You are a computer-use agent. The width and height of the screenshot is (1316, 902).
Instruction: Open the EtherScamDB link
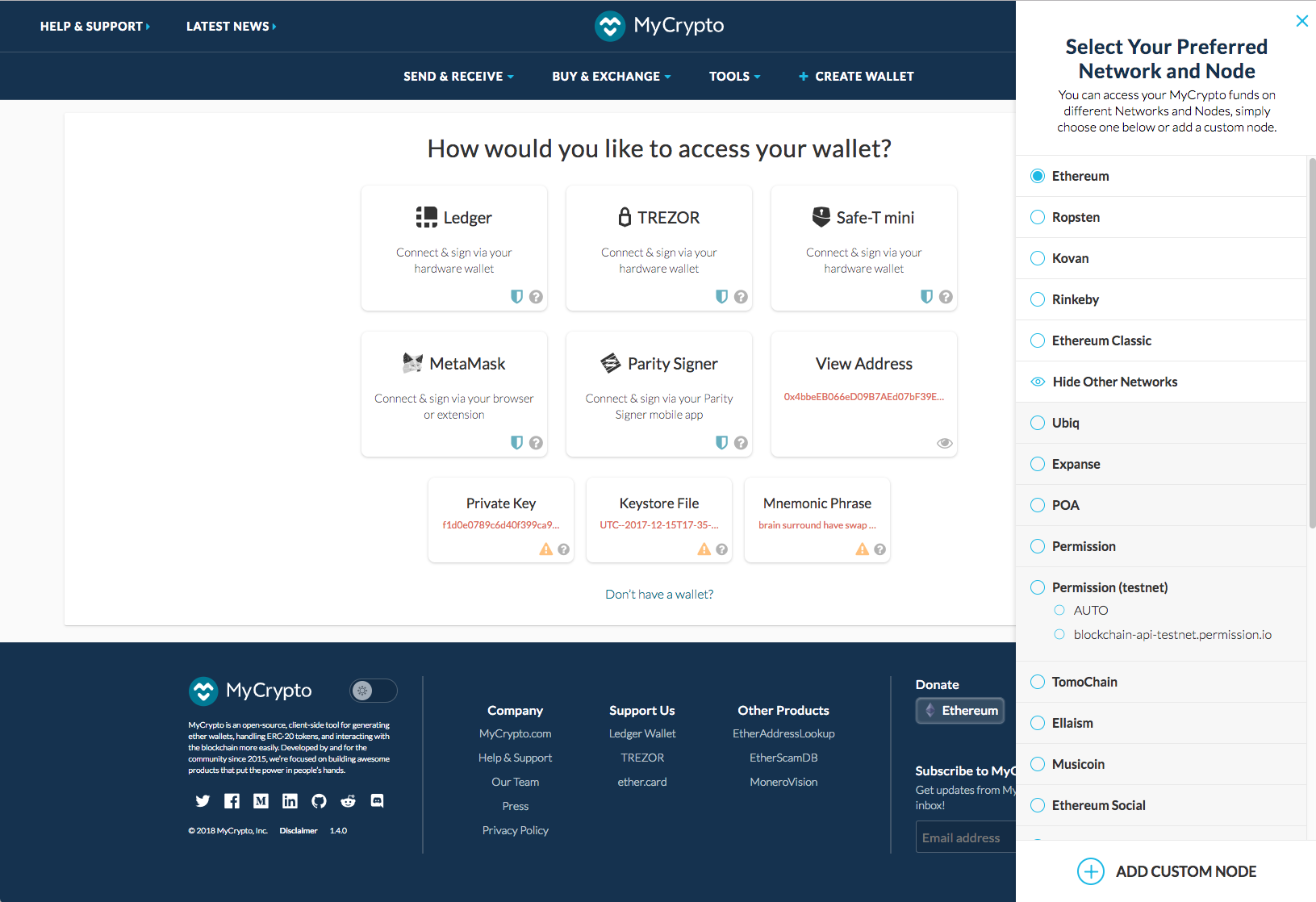pos(783,758)
